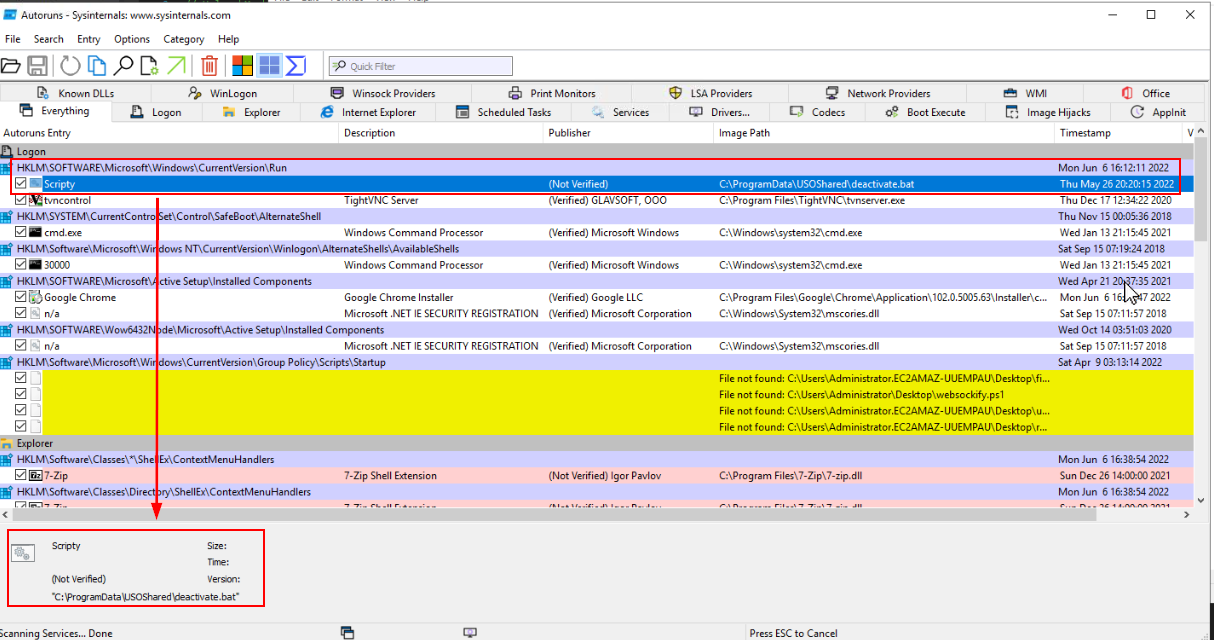
Task: Click the Save floppy disk icon
Action: click(38, 66)
